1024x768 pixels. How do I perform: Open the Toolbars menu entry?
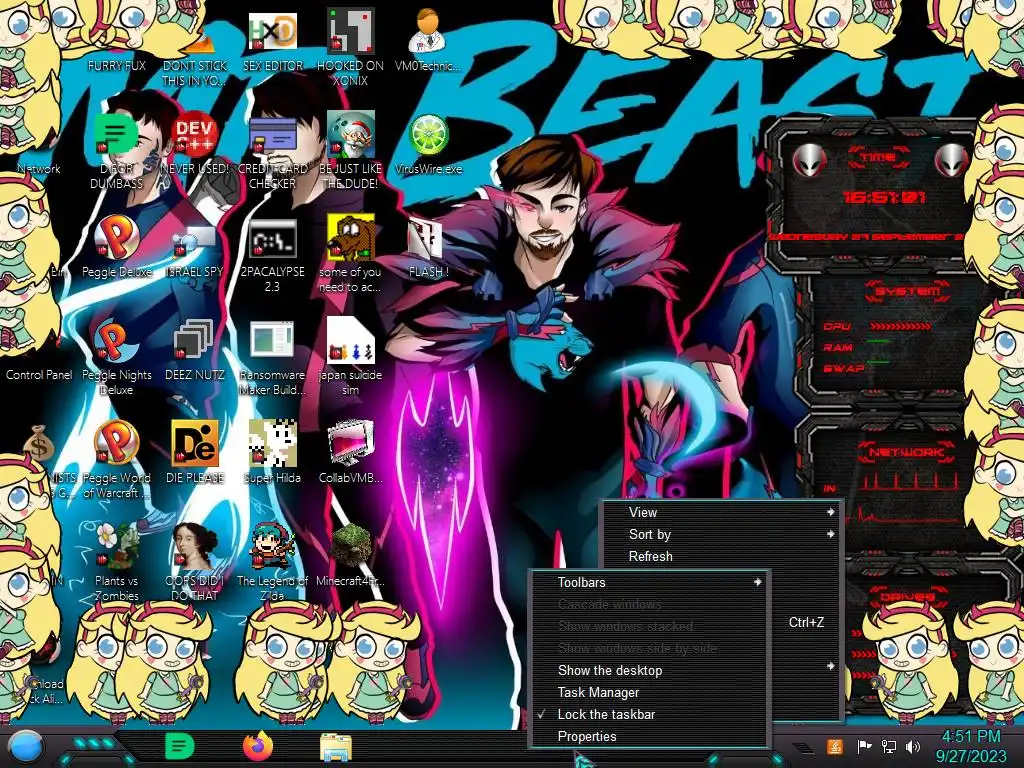point(650,582)
